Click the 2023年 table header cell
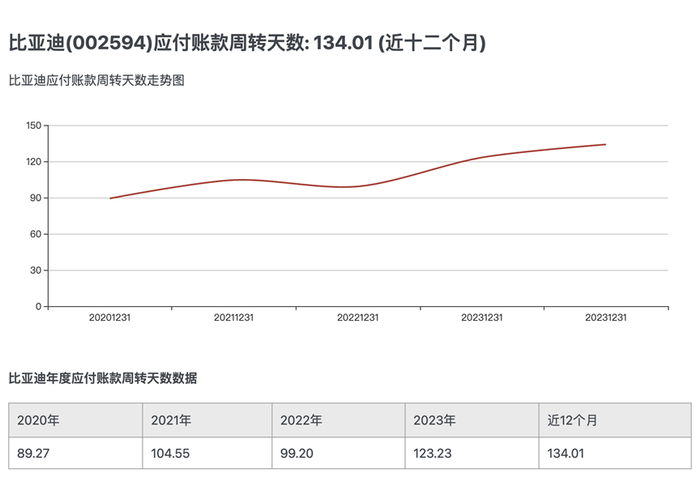 (x=472, y=420)
